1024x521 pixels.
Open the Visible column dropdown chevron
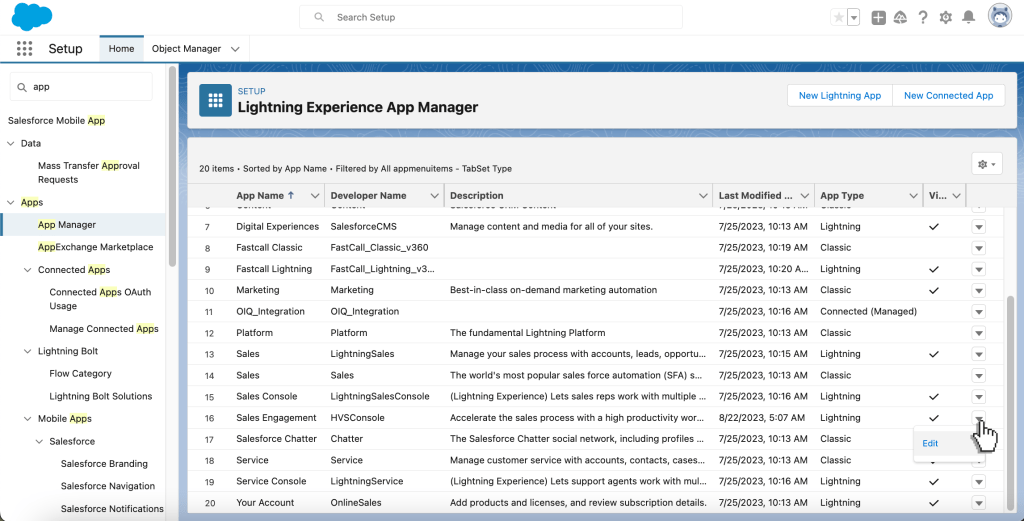[957, 196]
